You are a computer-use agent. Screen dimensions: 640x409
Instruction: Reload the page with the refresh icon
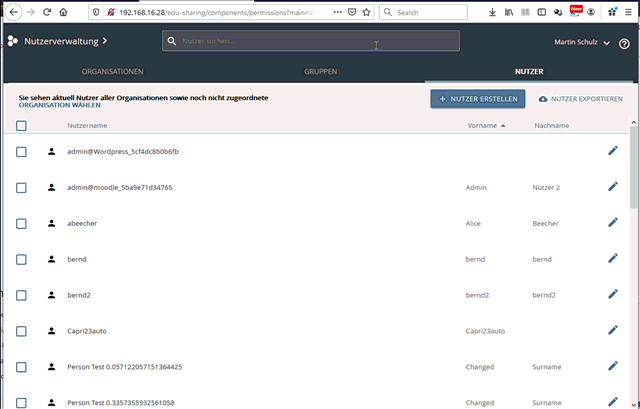click(x=46, y=13)
